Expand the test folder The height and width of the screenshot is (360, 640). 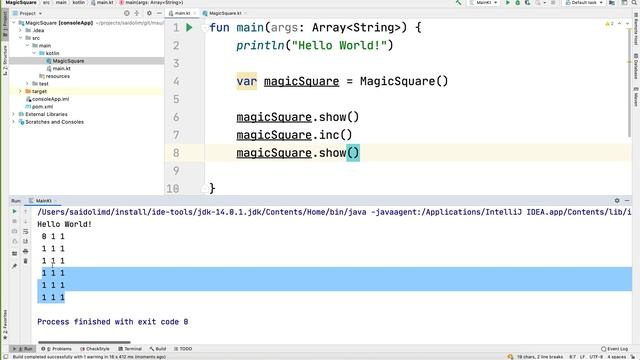tap(27, 84)
